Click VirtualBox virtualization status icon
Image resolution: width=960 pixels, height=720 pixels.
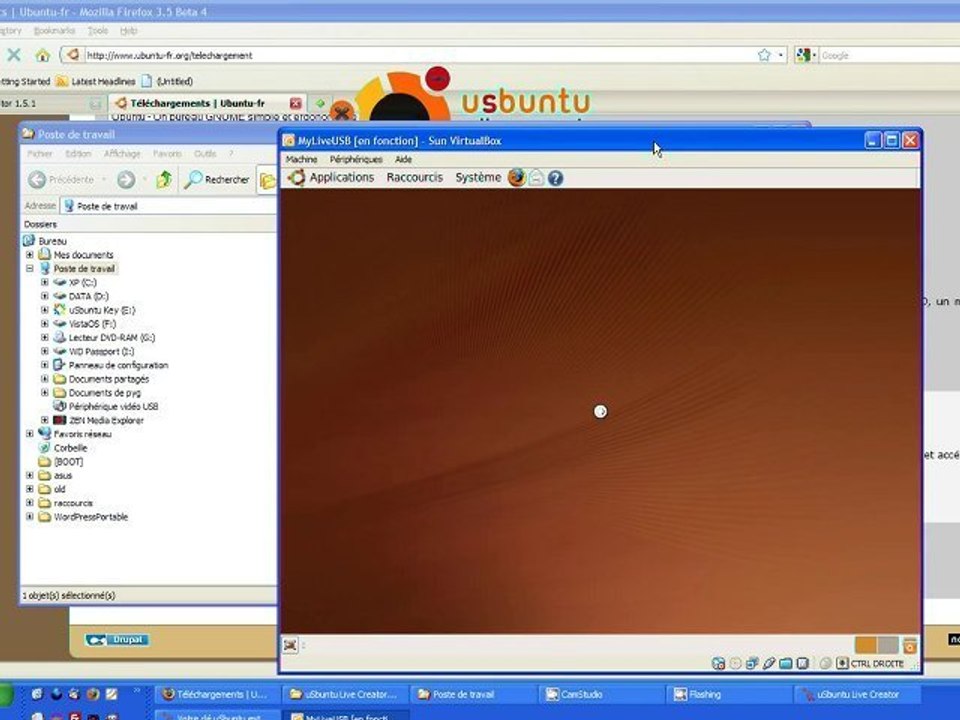point(803,663)
